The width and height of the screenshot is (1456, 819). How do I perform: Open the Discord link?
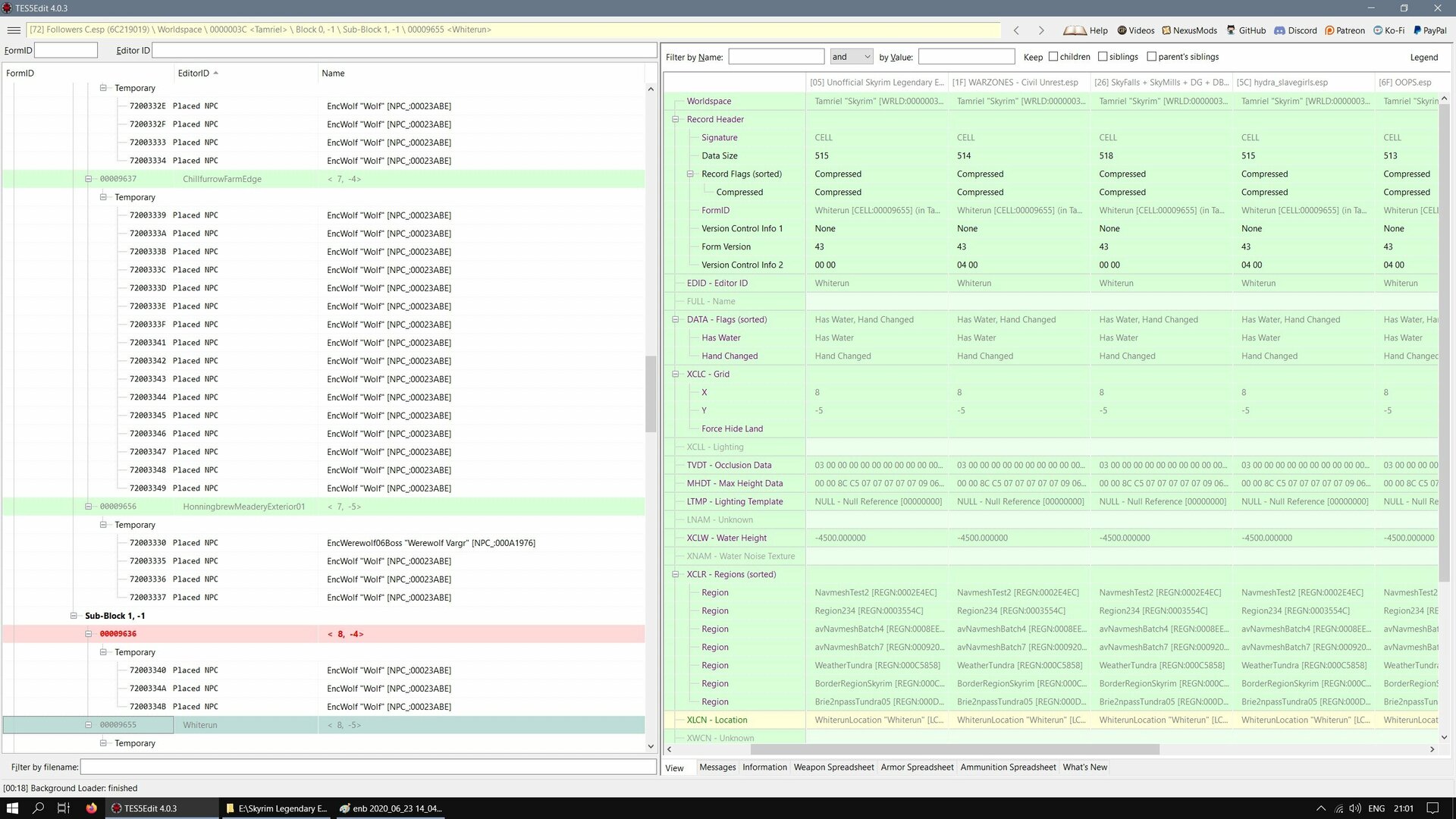click(x=1295, y=30)
